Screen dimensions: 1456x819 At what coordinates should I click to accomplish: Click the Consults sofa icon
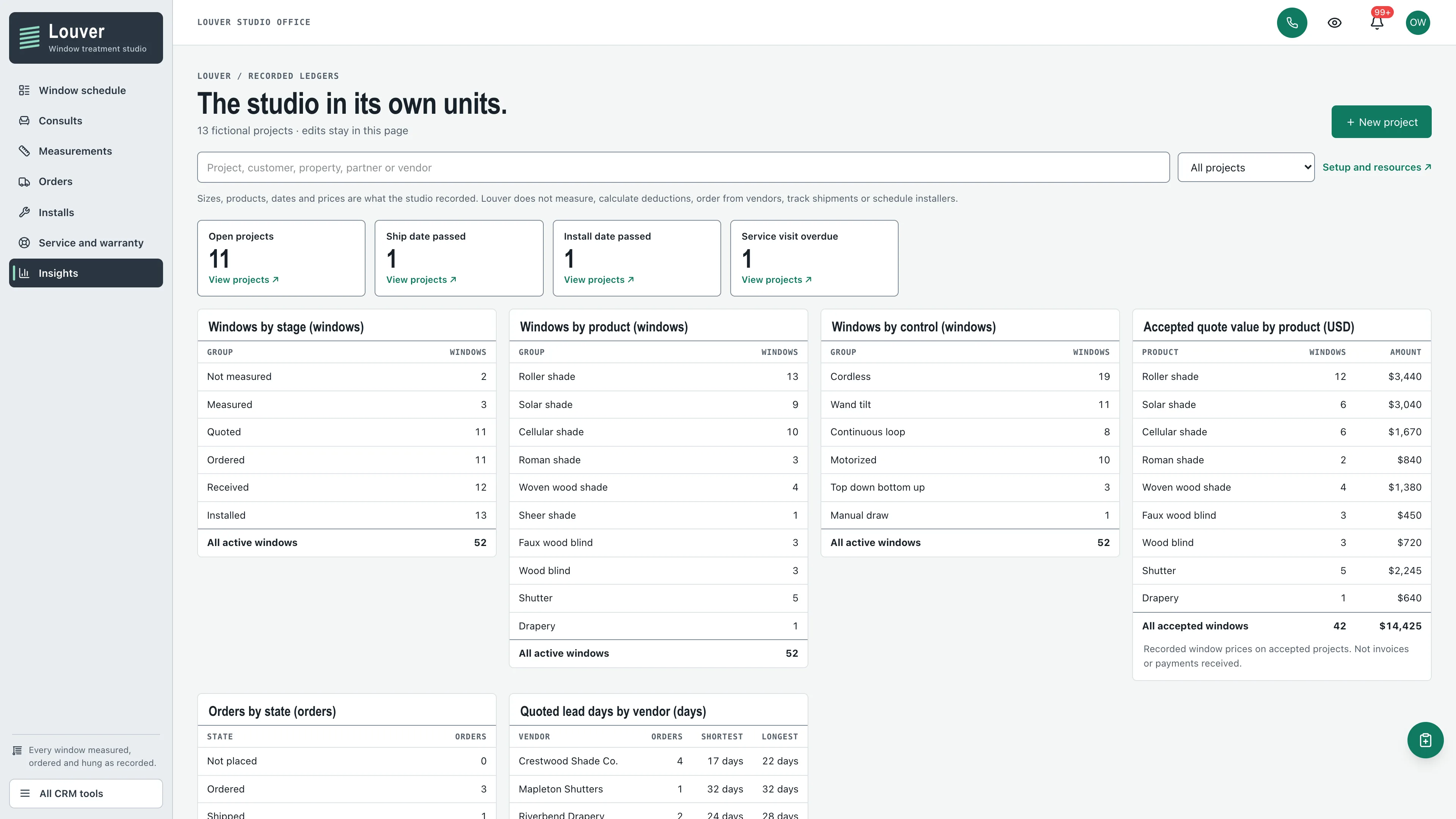point(24,121)
